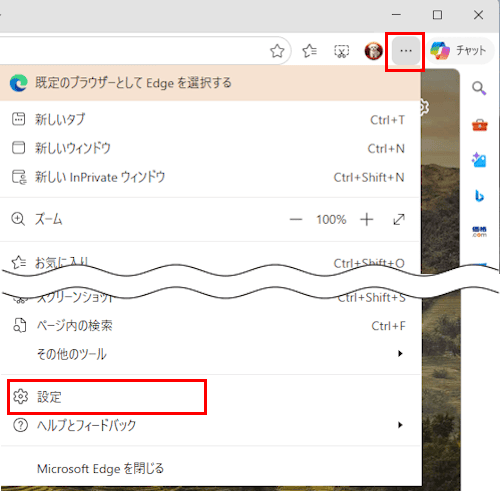Click the Edge logo in banner
The width and height of the screenshot is (500, 493).
18,83
